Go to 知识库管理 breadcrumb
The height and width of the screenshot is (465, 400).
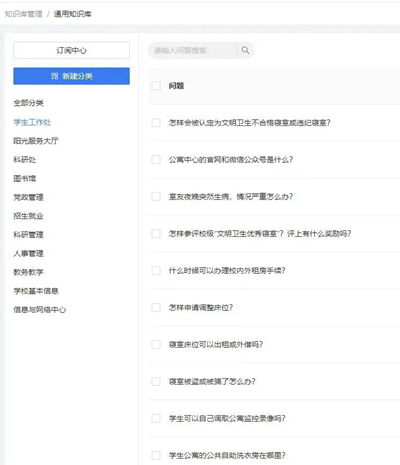(23, 14)
